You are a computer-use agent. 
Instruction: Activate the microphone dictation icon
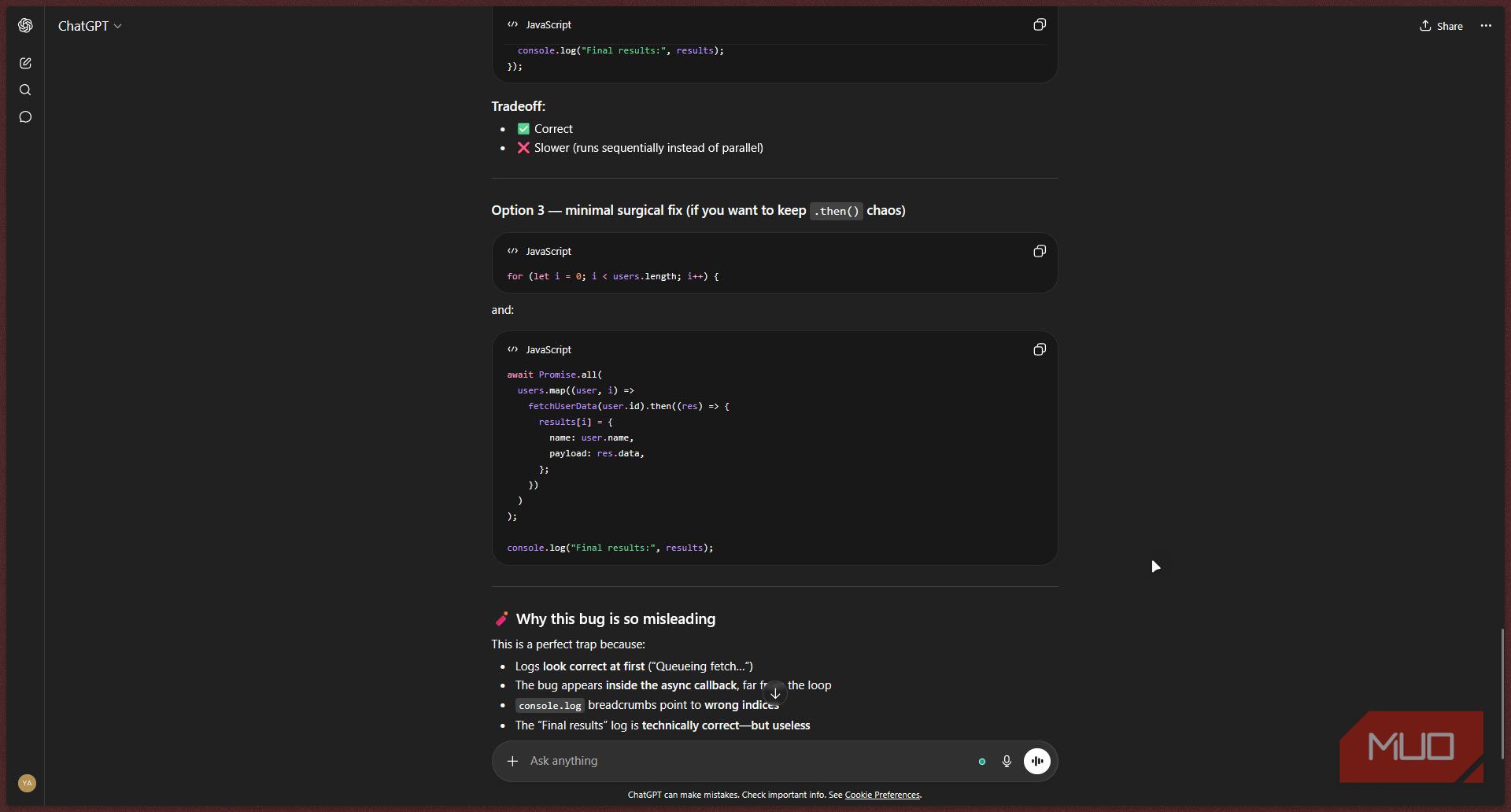[1006, 761]
